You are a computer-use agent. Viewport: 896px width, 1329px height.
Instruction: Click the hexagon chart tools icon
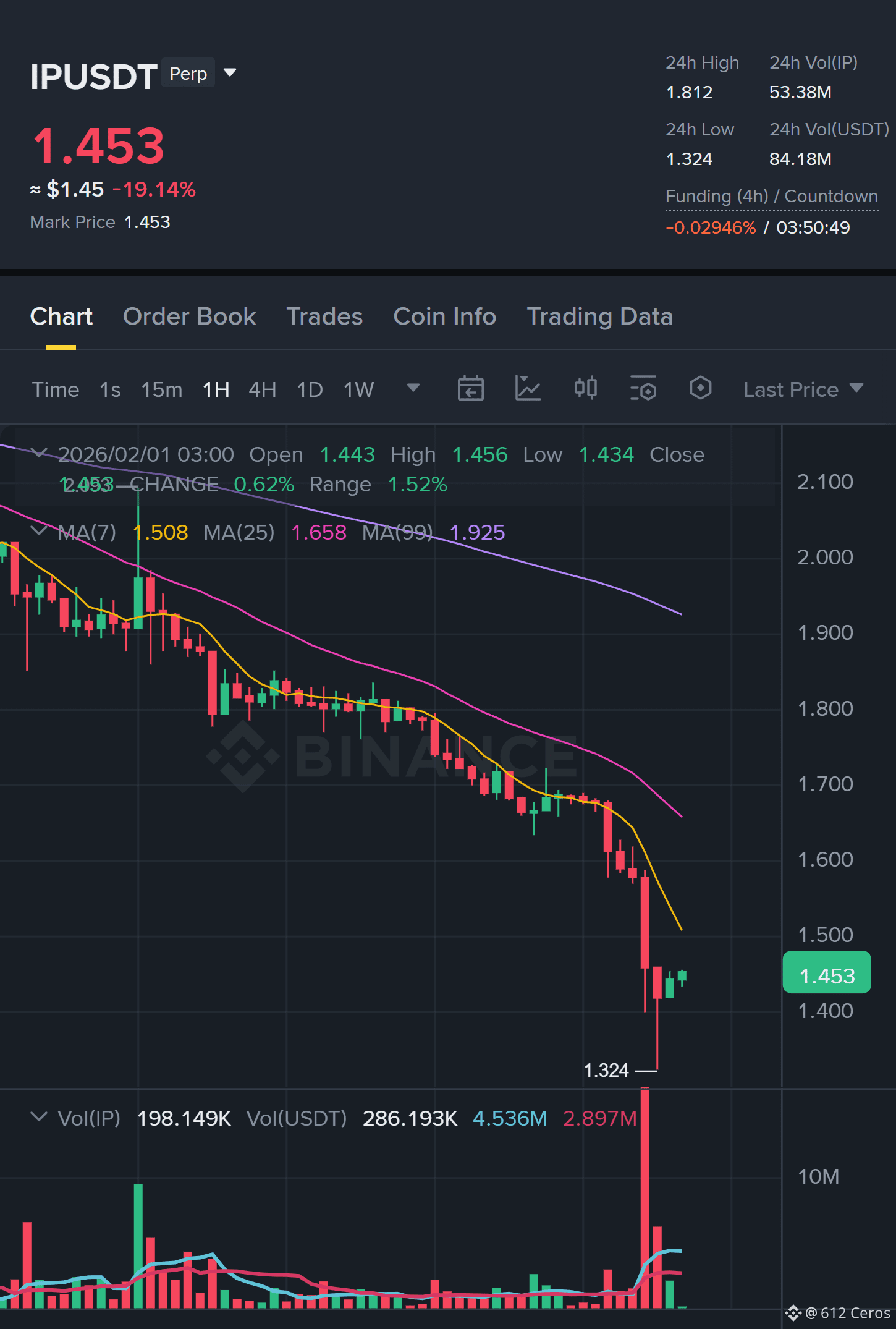(700, 389)
